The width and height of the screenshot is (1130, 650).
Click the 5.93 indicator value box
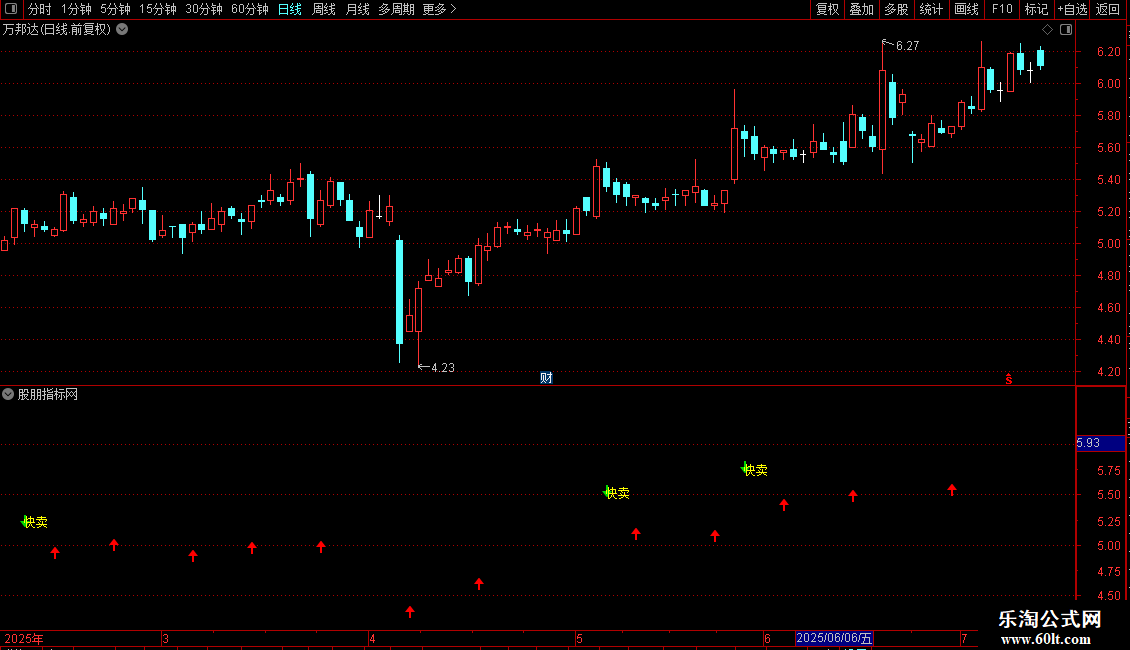point(1100,443)
